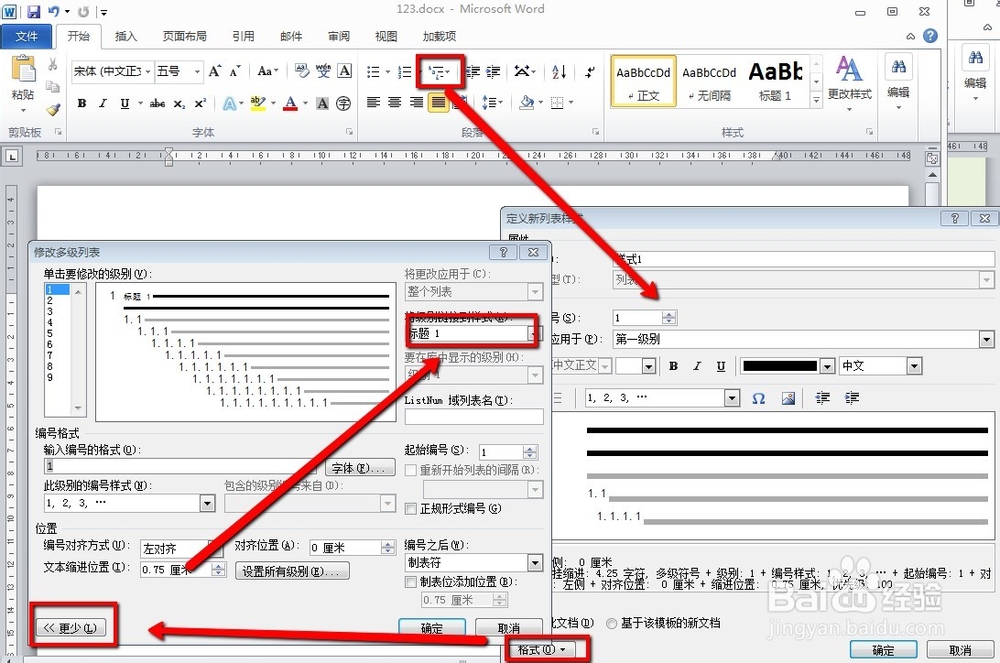Viewport: 1000px width, 663px height.
Task: Click the Format Painter brush icon
Action: tap(54, 110)
